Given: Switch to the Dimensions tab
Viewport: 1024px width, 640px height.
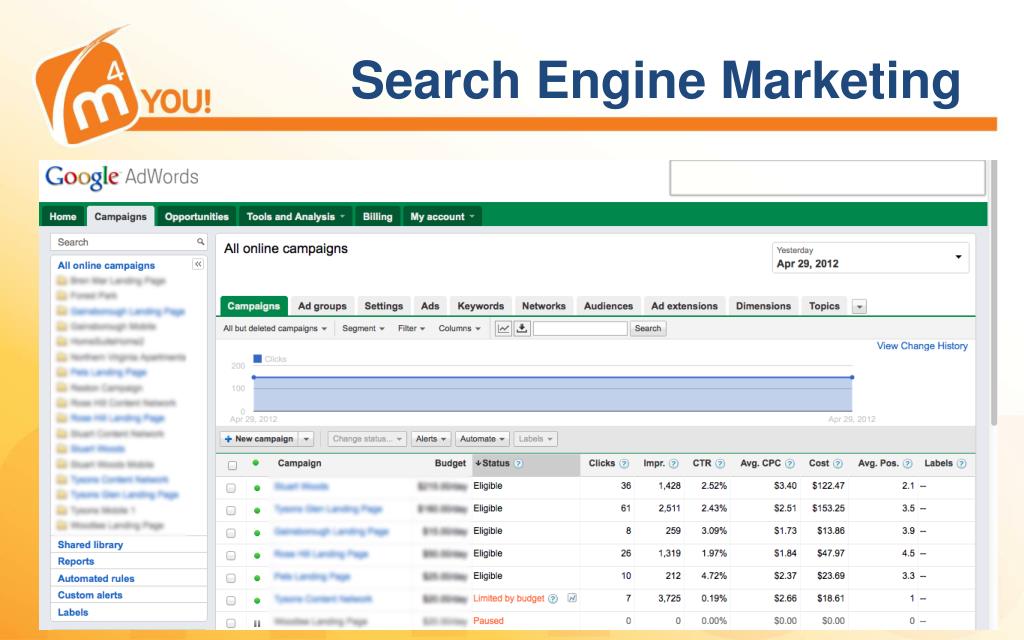Looking at the screenshot, I should point(763,306).
